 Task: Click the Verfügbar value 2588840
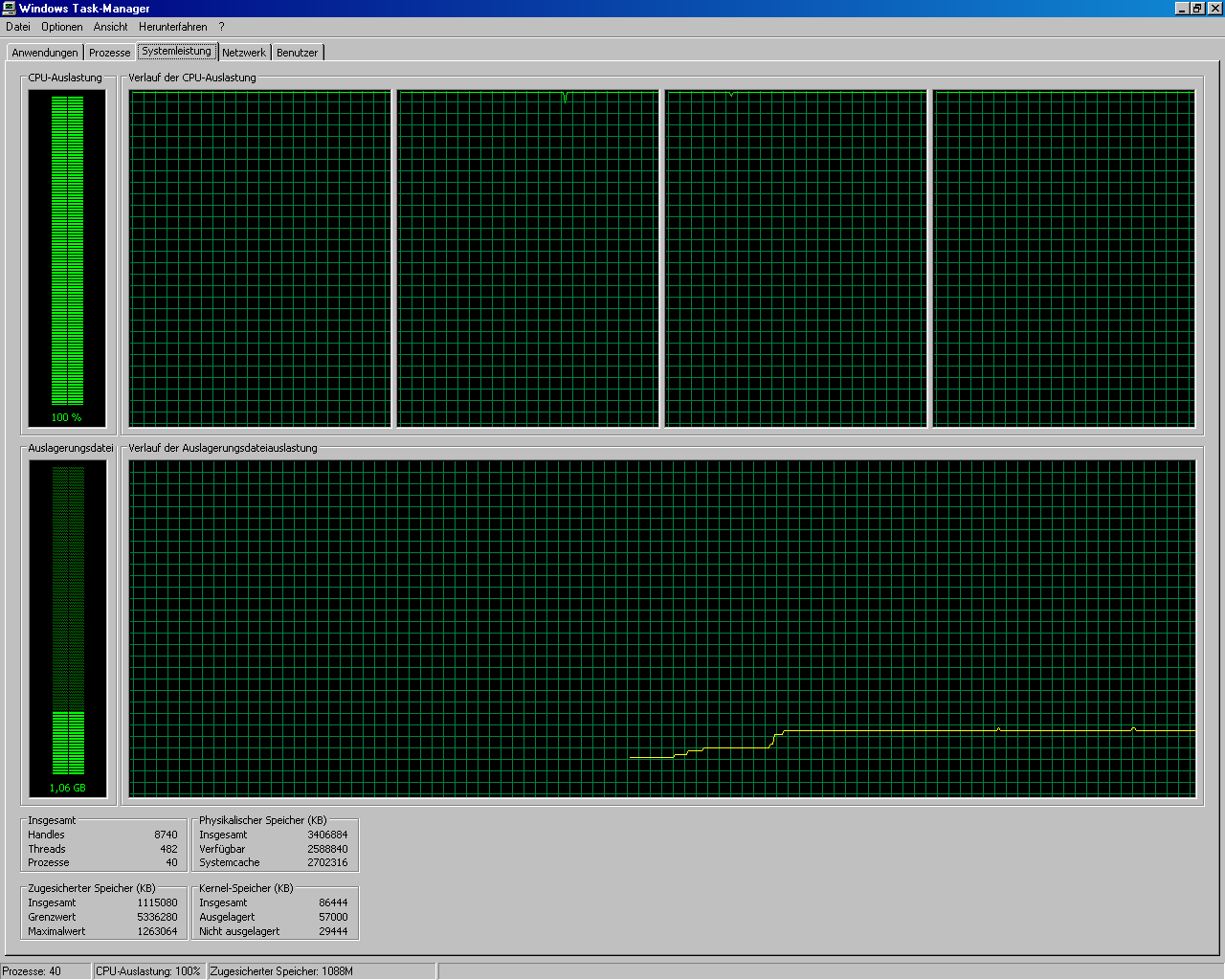327,849
